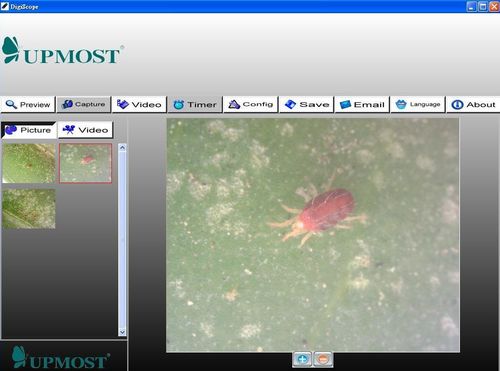Viewport: 500px width, 371px height.
Task: Select the first leaf thumbnail
Action: [x=29, y=163]
